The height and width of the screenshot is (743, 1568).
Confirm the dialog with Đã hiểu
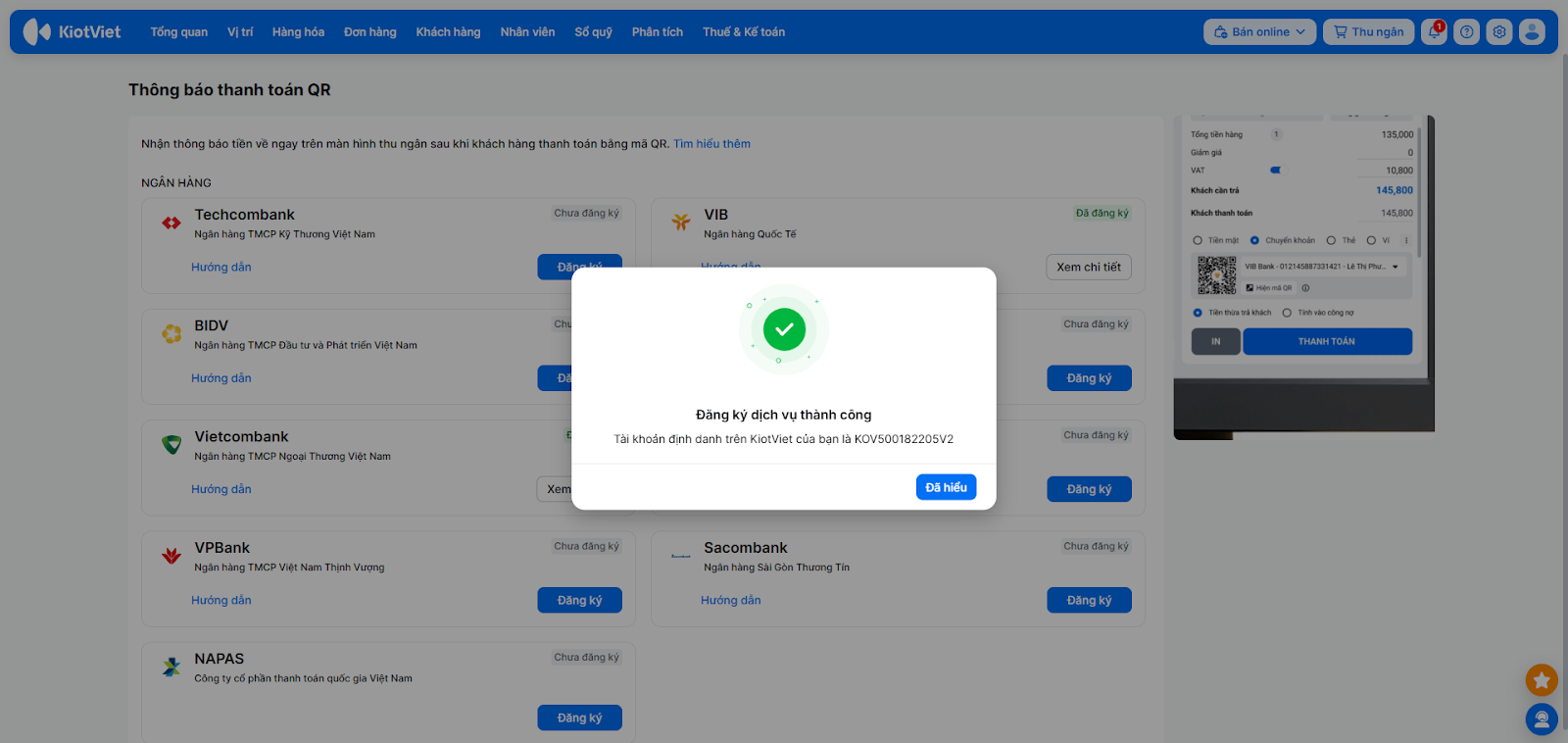click(x=946, y=487)
